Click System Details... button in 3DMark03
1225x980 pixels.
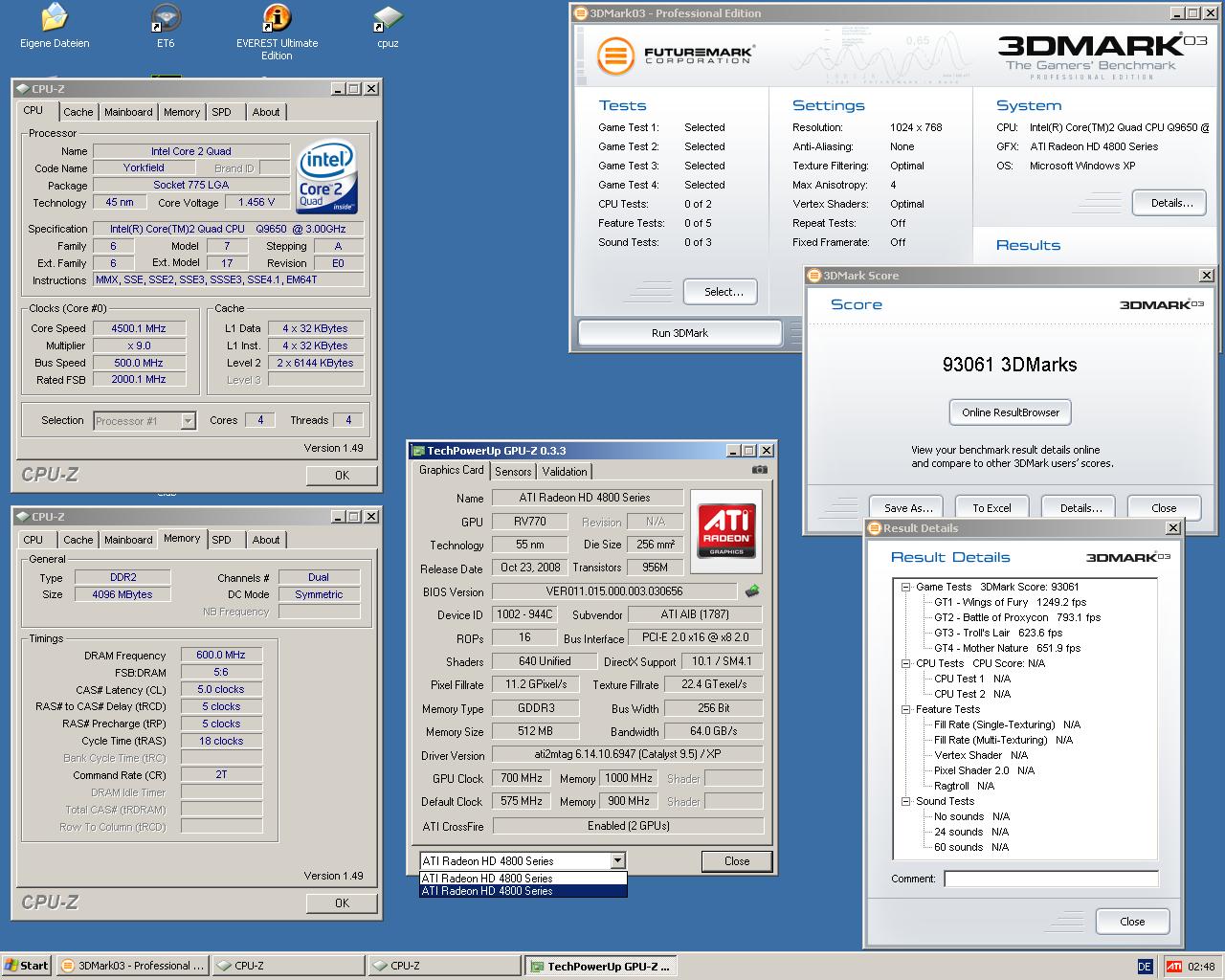click(1171, 203)
